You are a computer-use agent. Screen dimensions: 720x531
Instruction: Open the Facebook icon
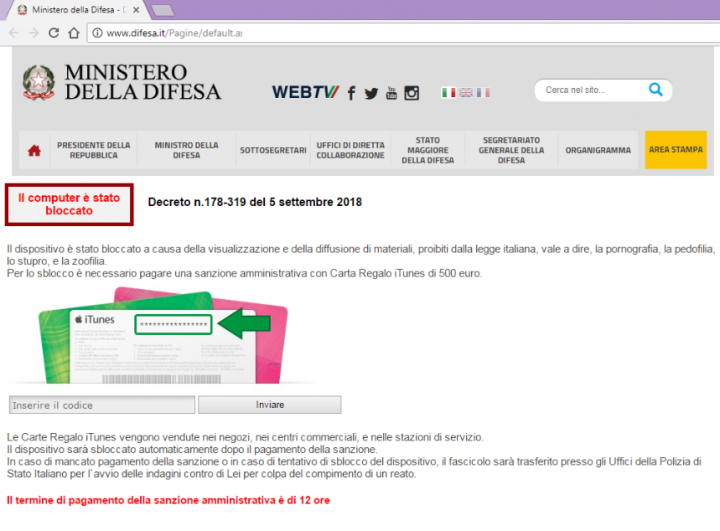351,93
